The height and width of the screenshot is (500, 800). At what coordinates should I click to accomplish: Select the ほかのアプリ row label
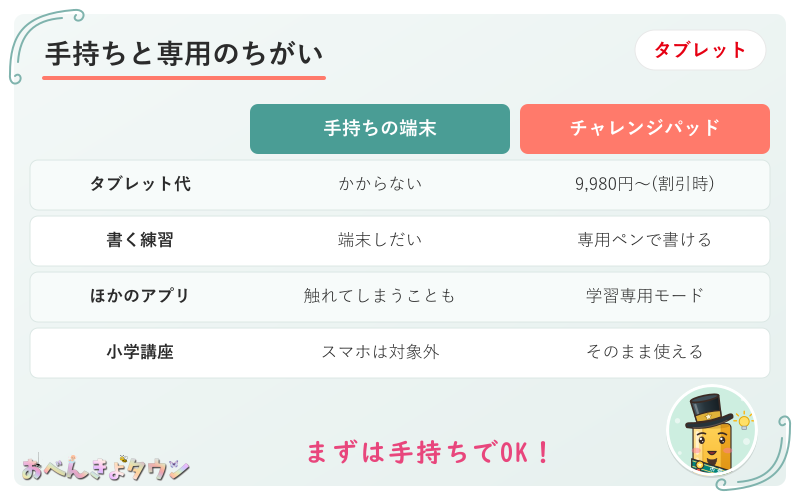coord(140,296)
